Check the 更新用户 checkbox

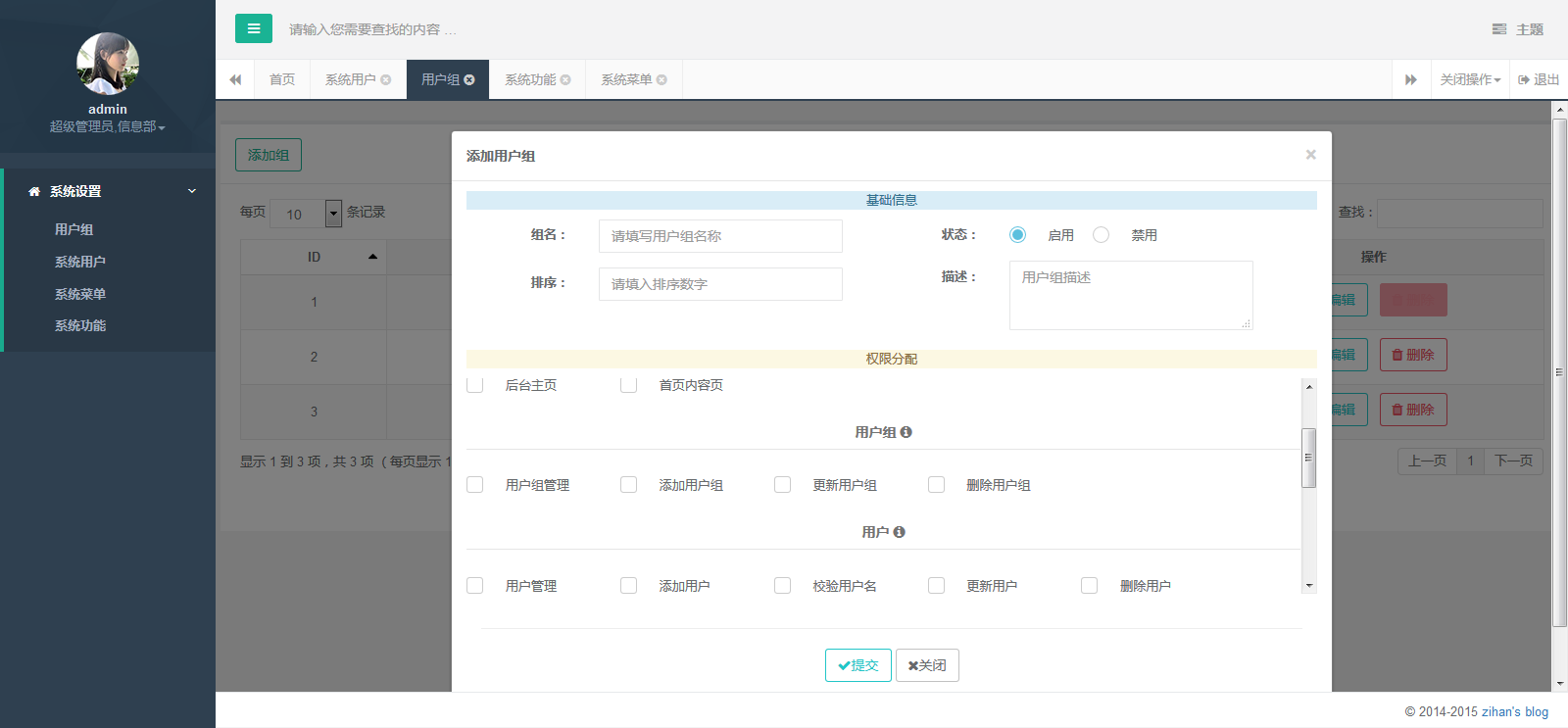tap(937, 586)
